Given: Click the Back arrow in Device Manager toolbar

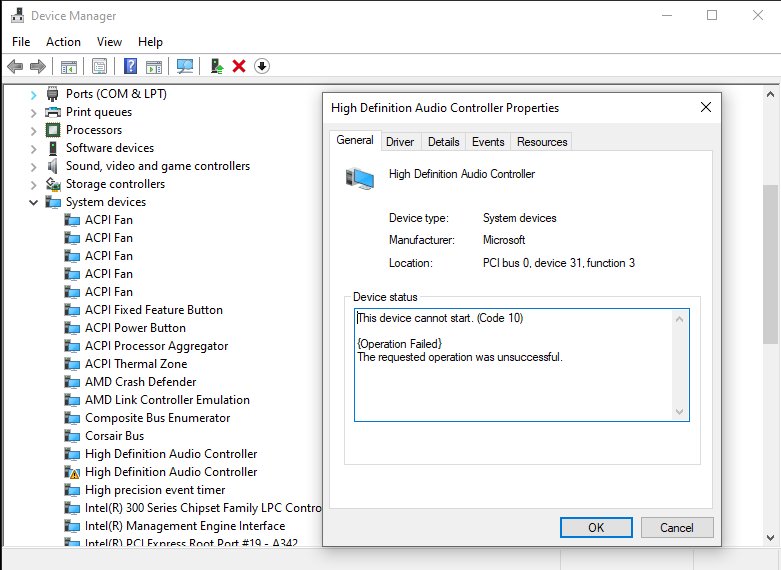Looking at the screenshot, I should click(15, 66).
